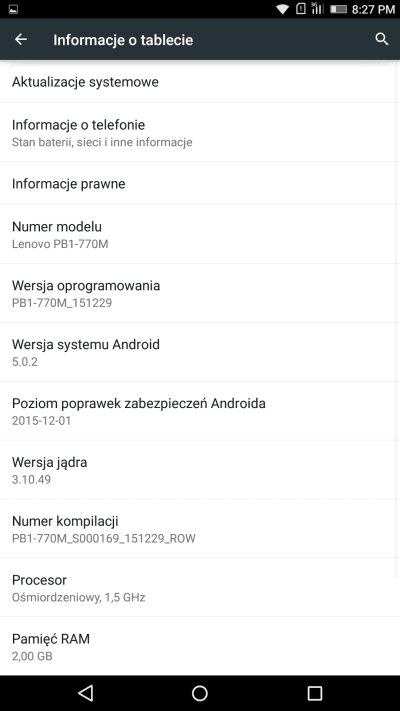The image size is (400, 711).
Task: Tap the battery status icon
Action: [x=339, y=9]
